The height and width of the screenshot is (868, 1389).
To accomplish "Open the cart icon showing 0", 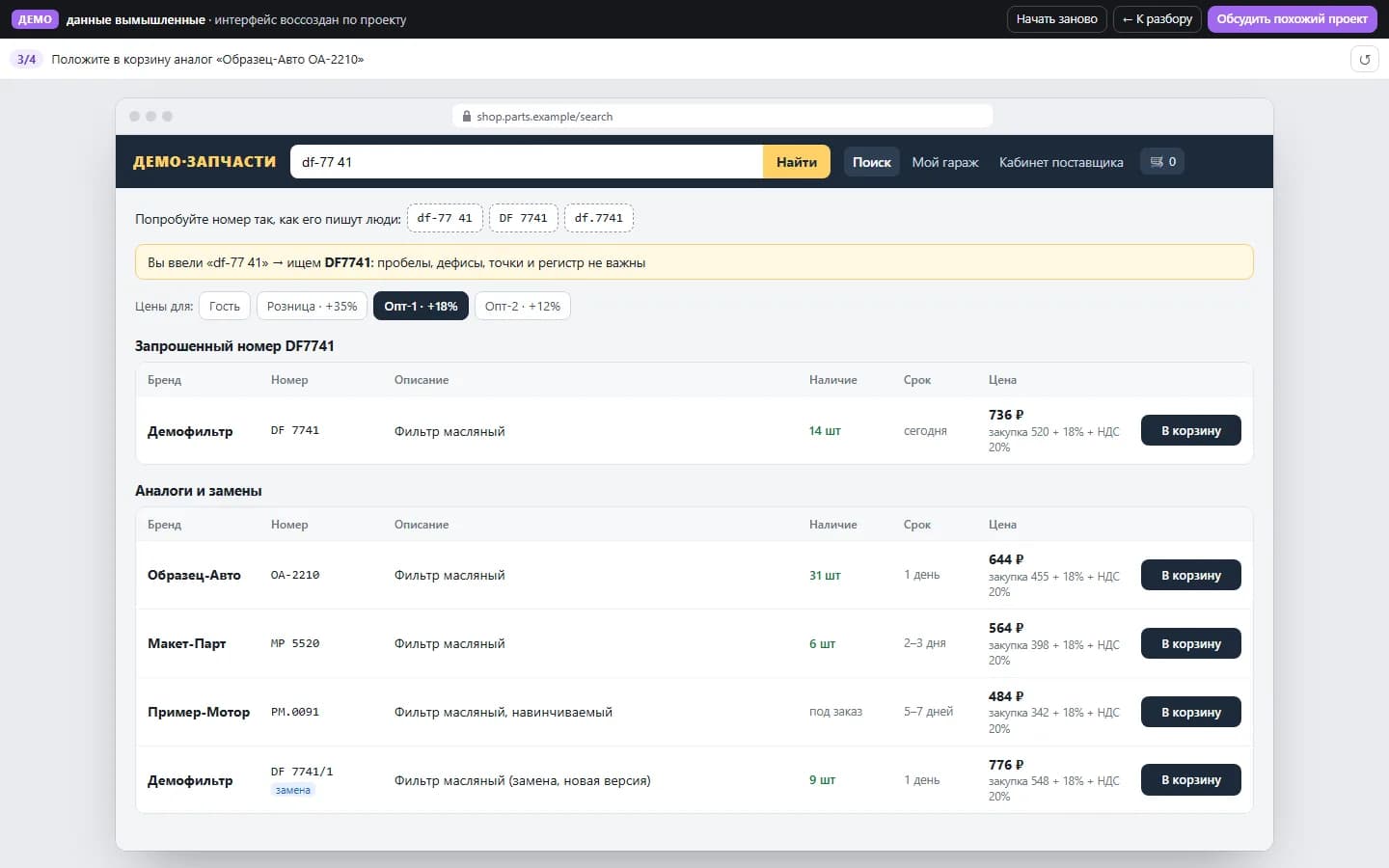I will coord(1162,161).
